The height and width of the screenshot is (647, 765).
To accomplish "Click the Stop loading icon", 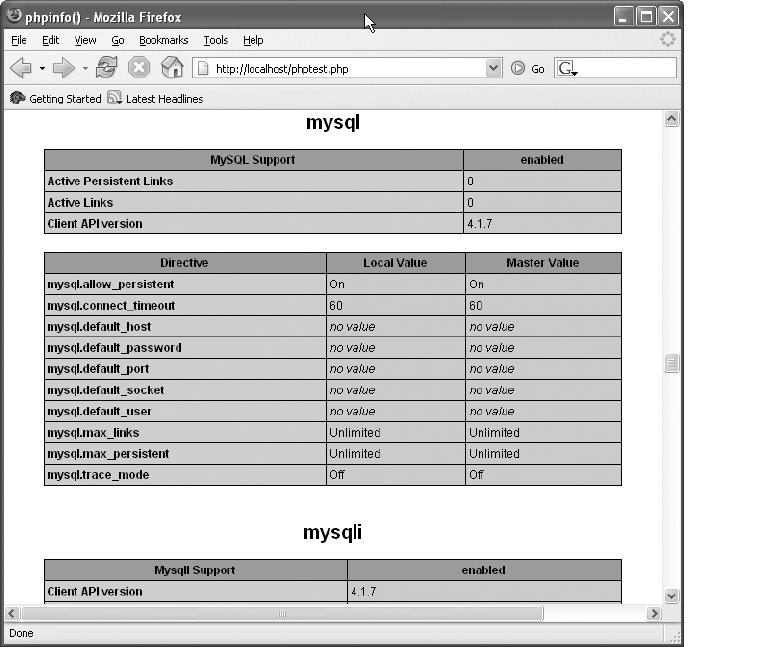I will click(139, 67).
